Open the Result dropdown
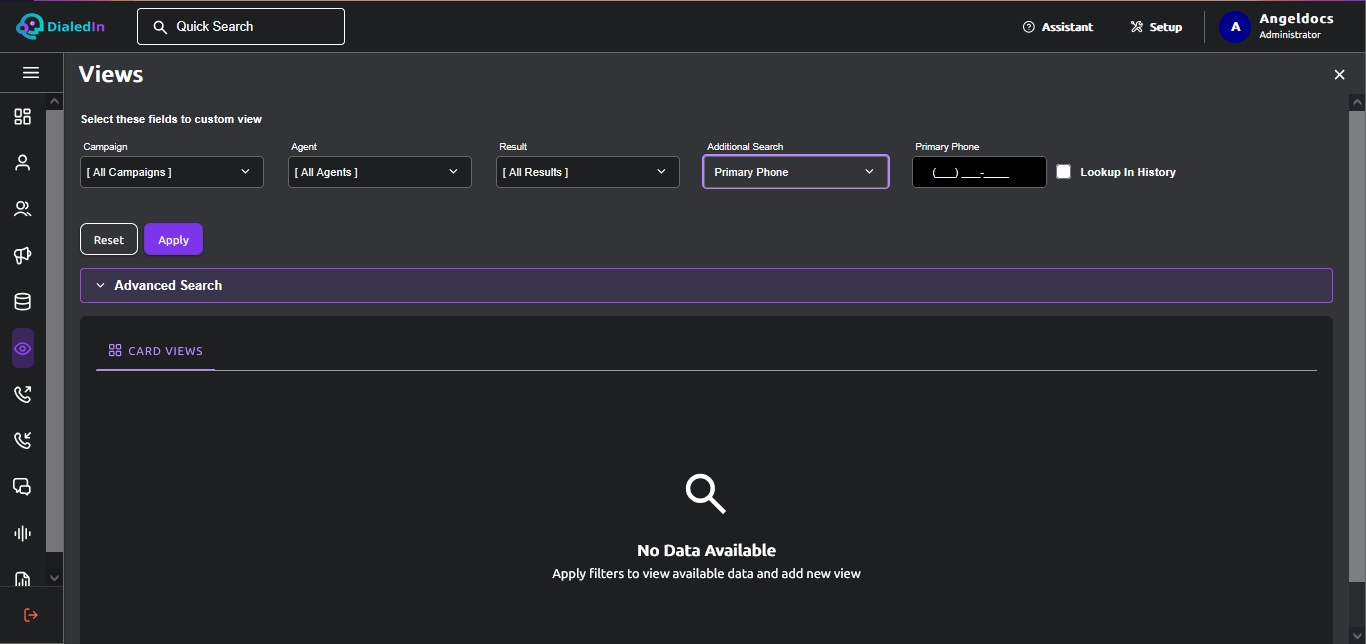1366x644 pixels. (x=588, y=172)
